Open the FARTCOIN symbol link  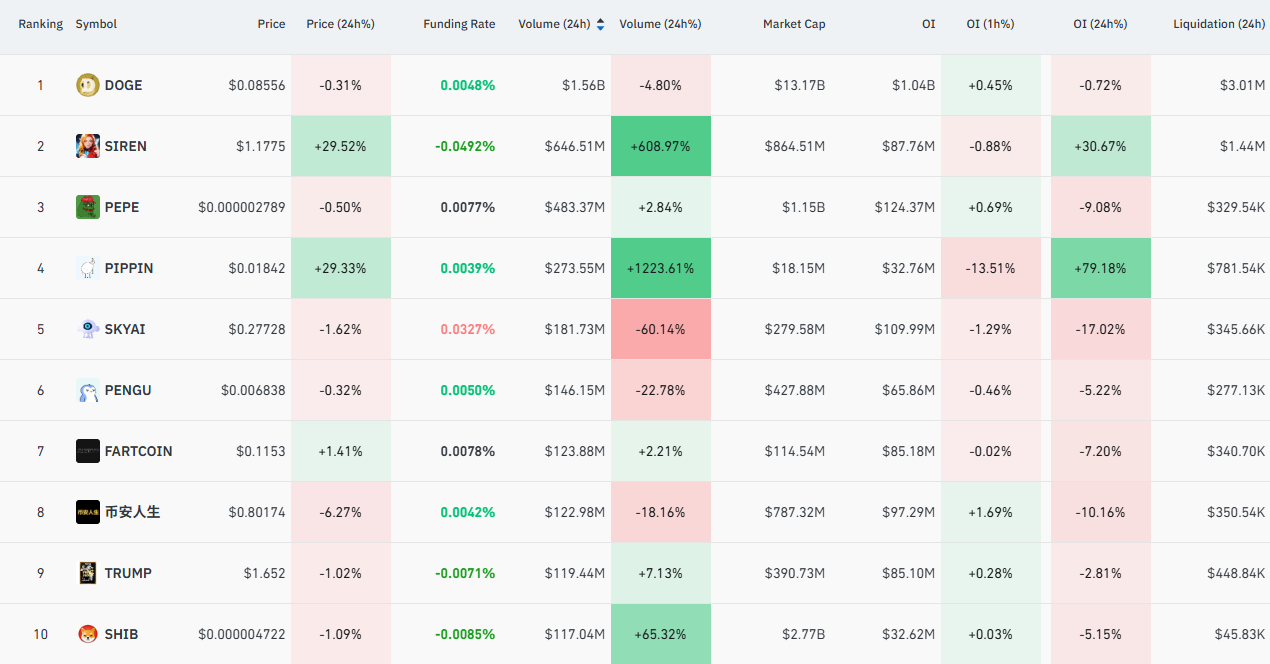point(138,451)
